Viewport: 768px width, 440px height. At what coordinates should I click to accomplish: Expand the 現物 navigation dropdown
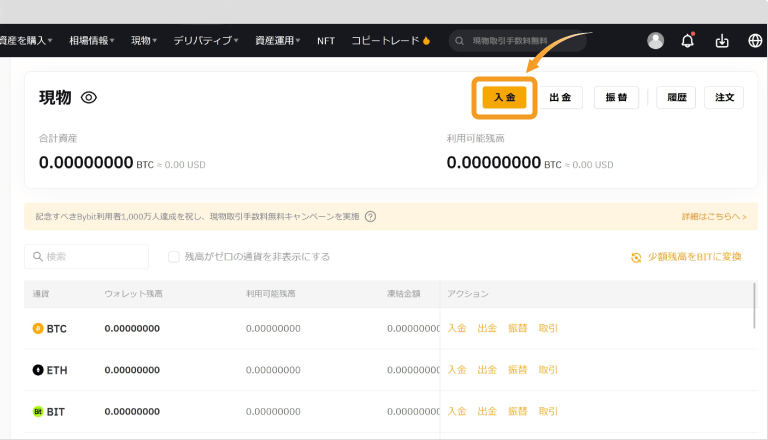pyautogui.click(x=144, y=41)
